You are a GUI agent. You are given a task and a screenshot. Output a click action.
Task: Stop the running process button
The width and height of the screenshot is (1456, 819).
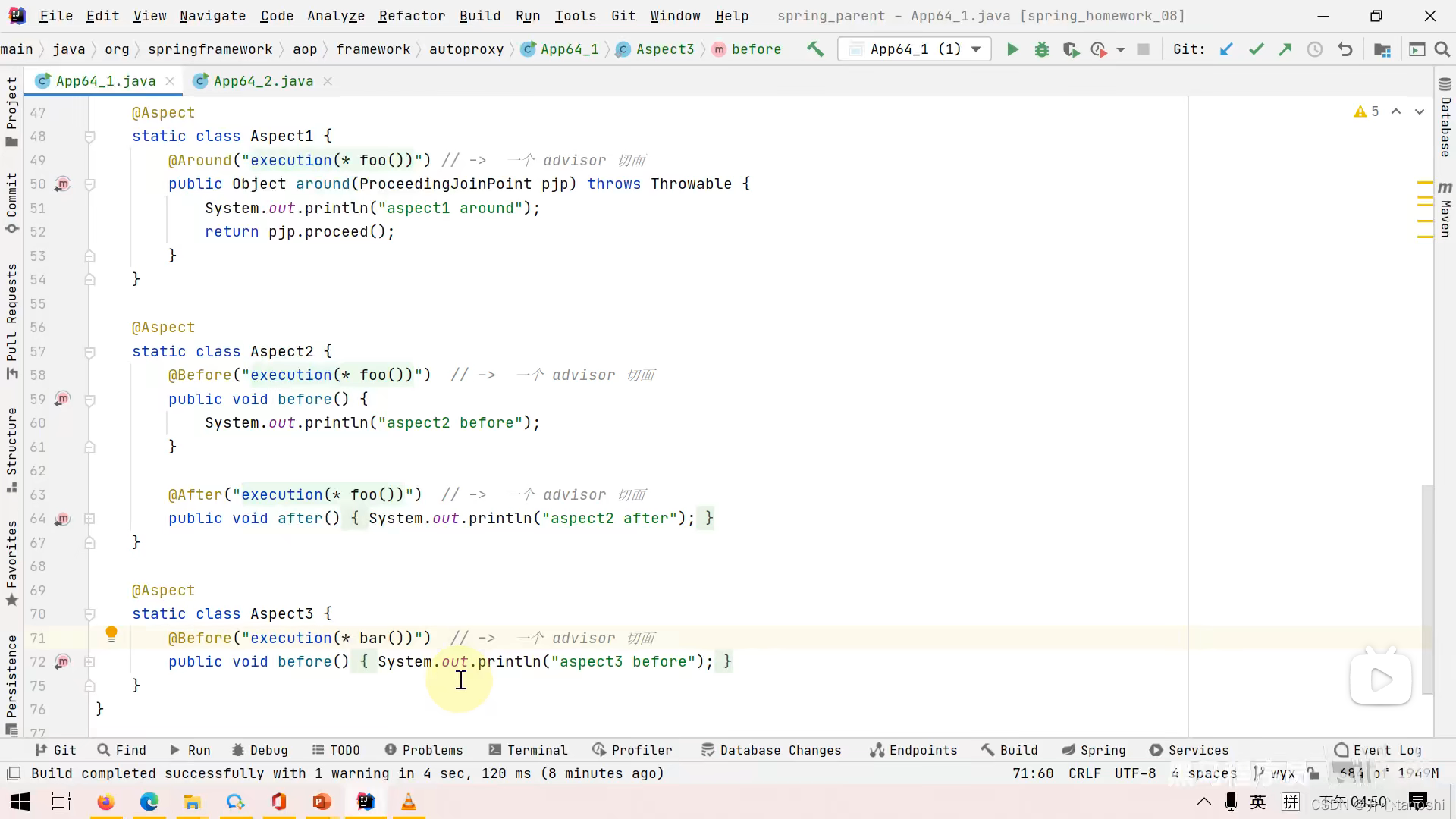[1144, 50]
